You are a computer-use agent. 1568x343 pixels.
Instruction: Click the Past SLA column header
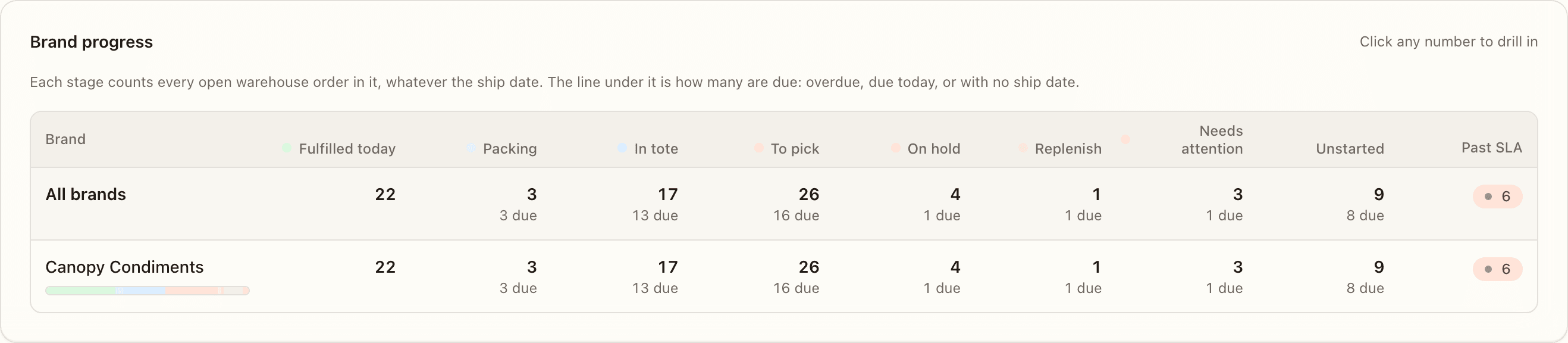tap(1491, 148)
